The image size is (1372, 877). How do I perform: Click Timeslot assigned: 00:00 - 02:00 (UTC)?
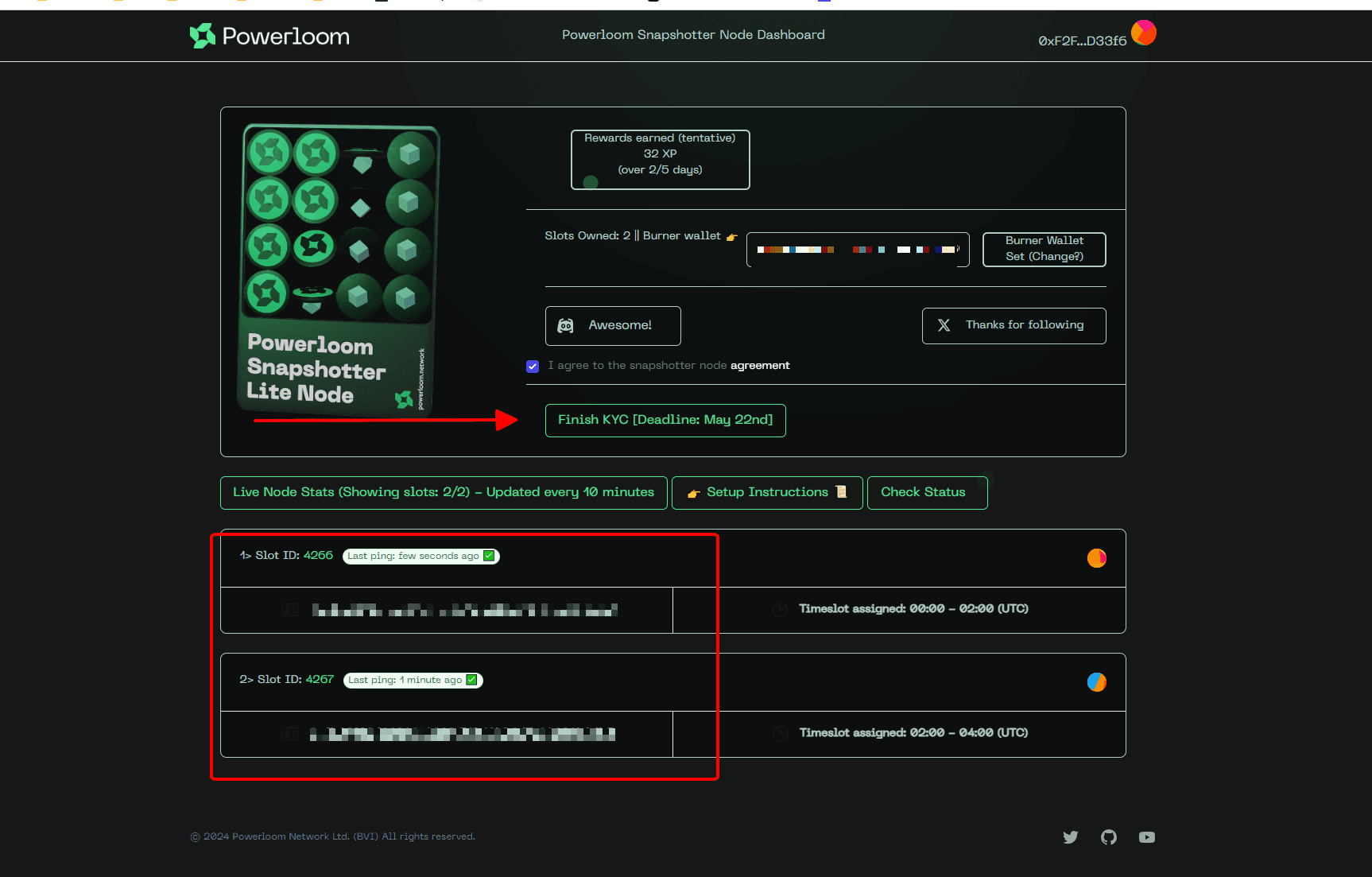pos(913,608)
